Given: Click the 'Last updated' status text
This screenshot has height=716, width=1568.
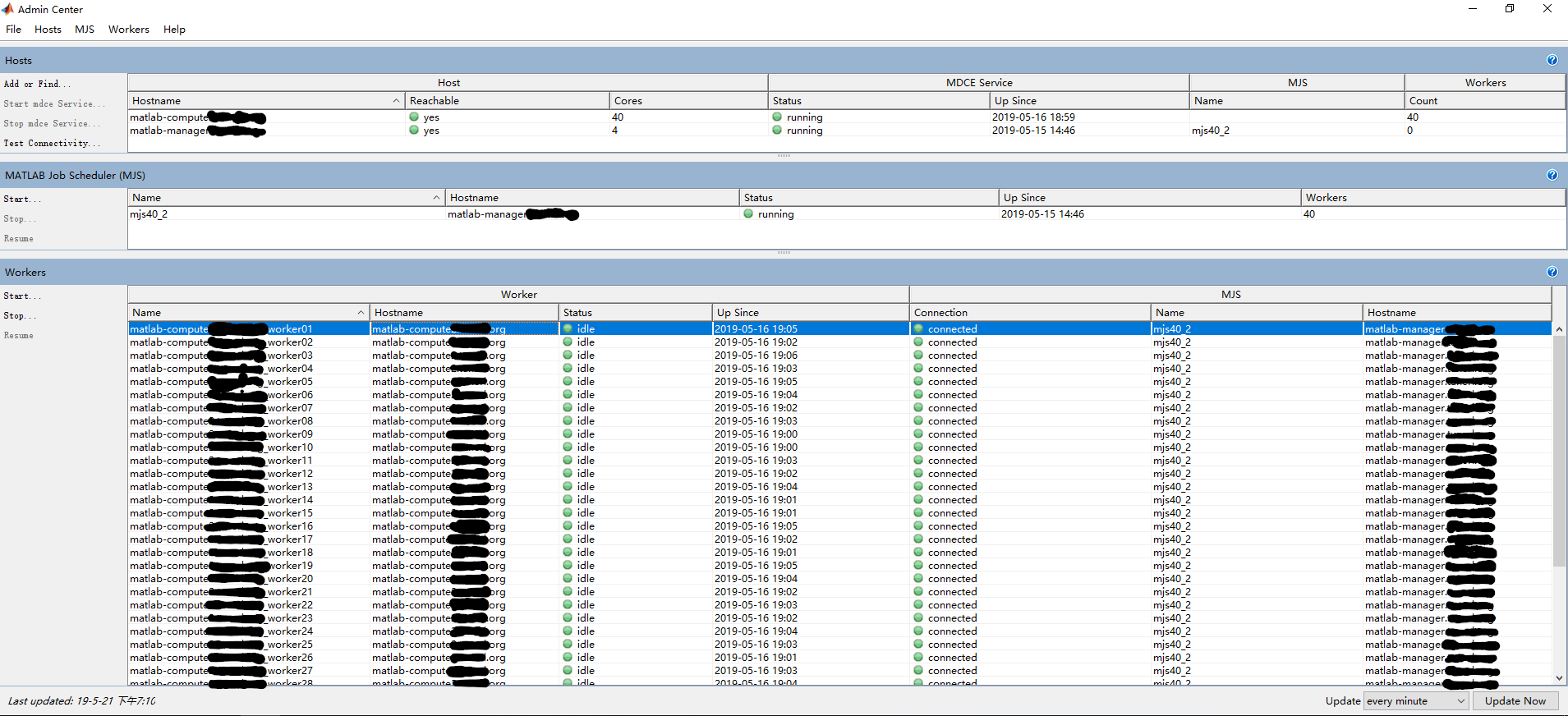Looking at the screenshot, I should coord(81,701).
